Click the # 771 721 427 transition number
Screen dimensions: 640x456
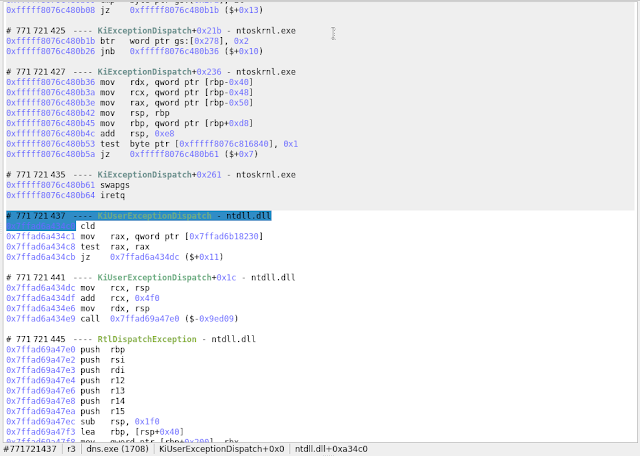pyautogui.click(x=36, y=72)
